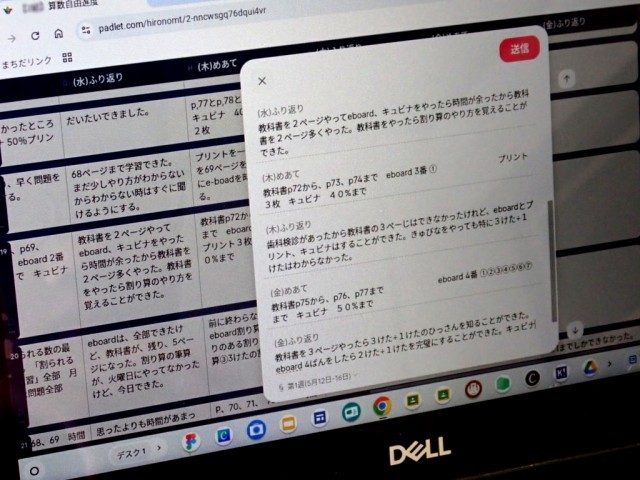Edit the (水)ふり返り field in the dialog

394,125
